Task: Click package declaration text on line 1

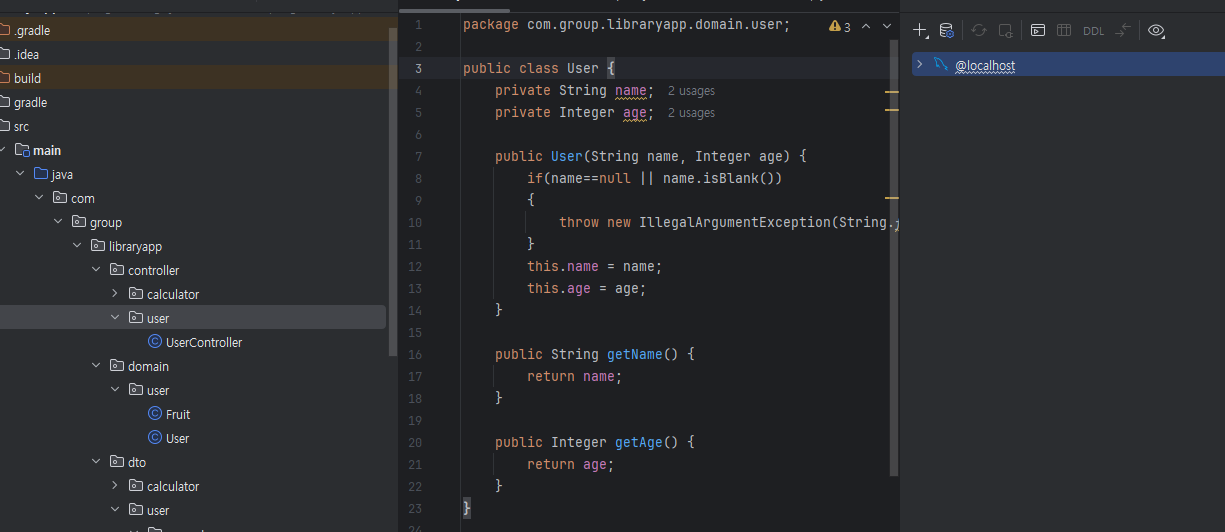Action: point(627,25)
